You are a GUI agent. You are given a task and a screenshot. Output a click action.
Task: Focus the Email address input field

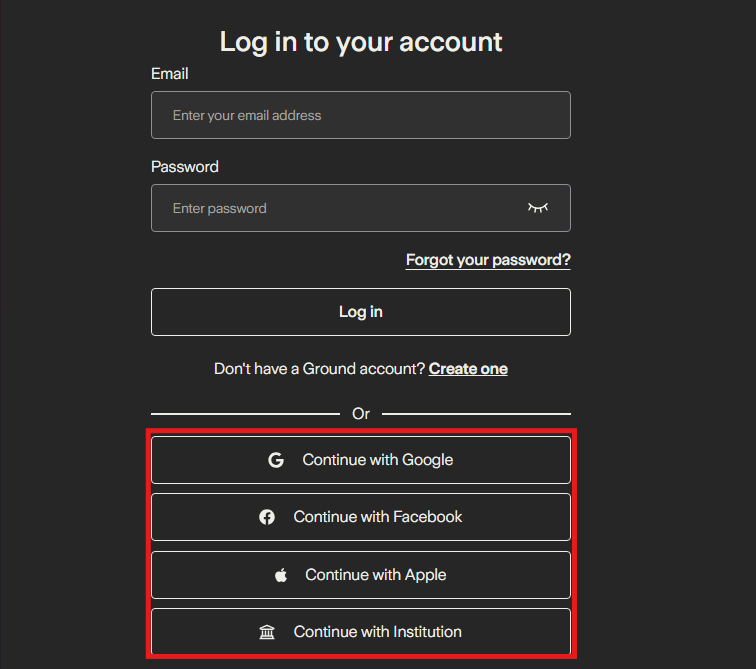pyautogui.click(x=360, y=115)
